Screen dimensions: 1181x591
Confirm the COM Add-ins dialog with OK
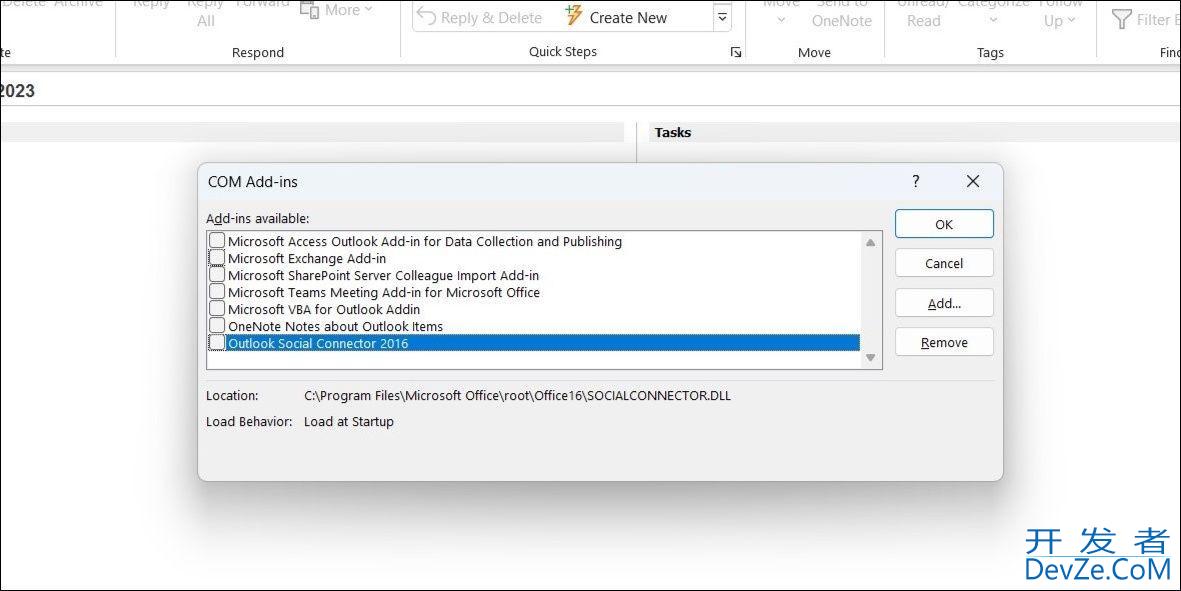click(x=944, y=224)
